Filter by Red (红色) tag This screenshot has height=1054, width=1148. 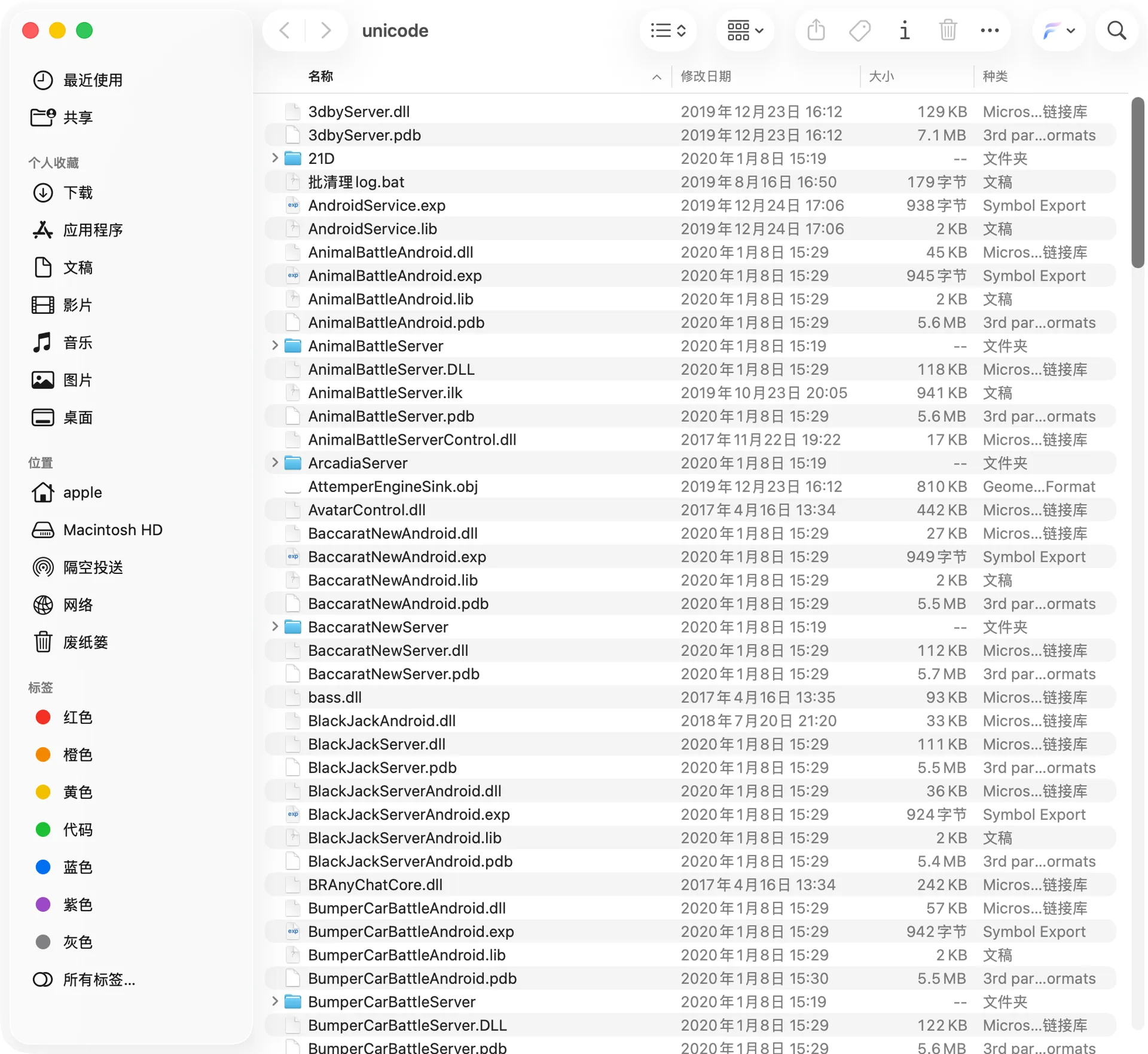64,717
